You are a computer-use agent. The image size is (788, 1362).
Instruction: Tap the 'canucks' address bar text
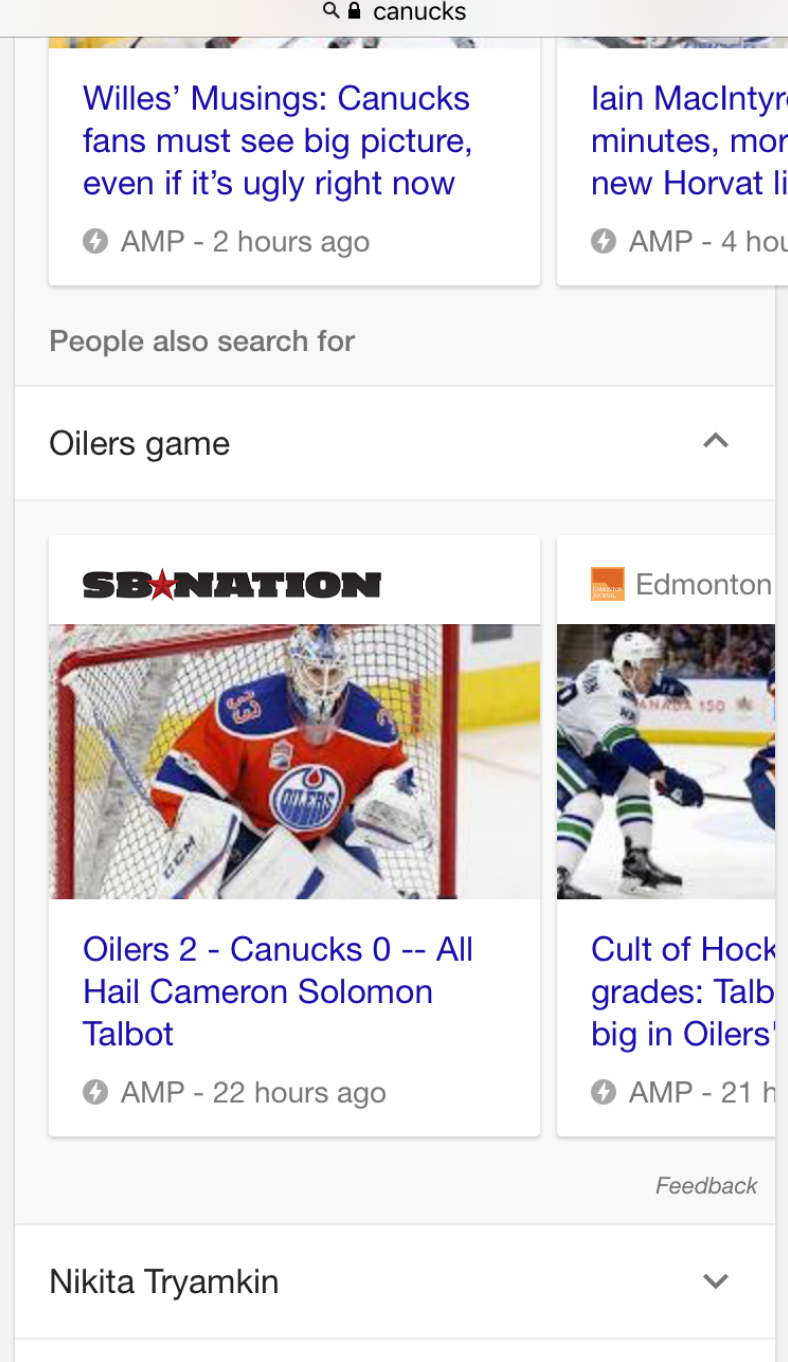pyautogui.click(x=419, y=12)
